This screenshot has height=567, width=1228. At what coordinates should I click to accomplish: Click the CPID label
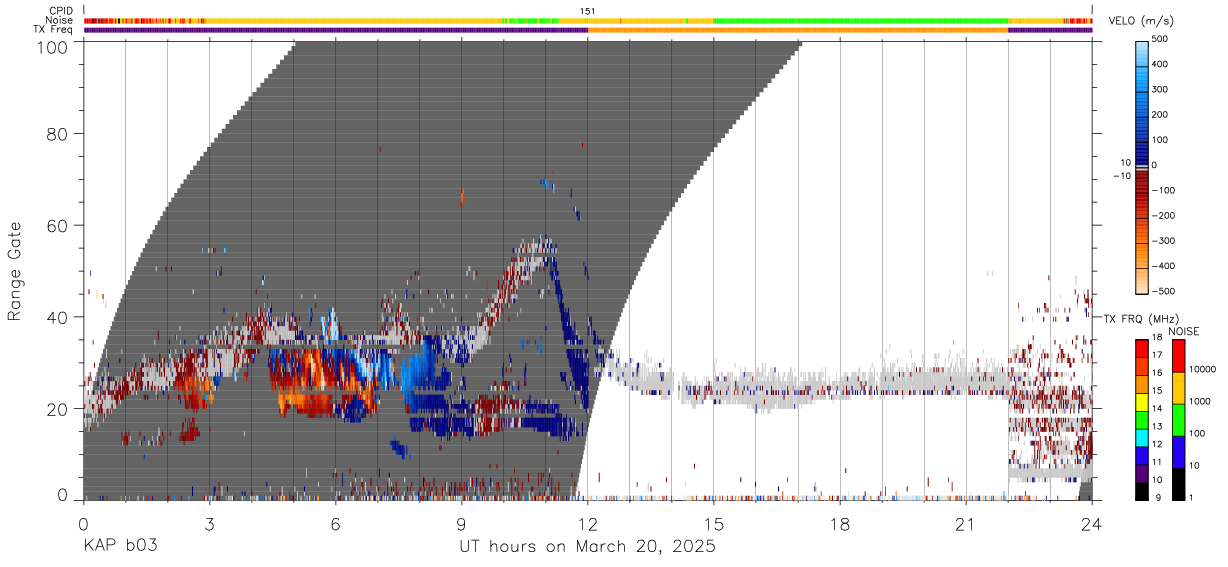point(61,11)
